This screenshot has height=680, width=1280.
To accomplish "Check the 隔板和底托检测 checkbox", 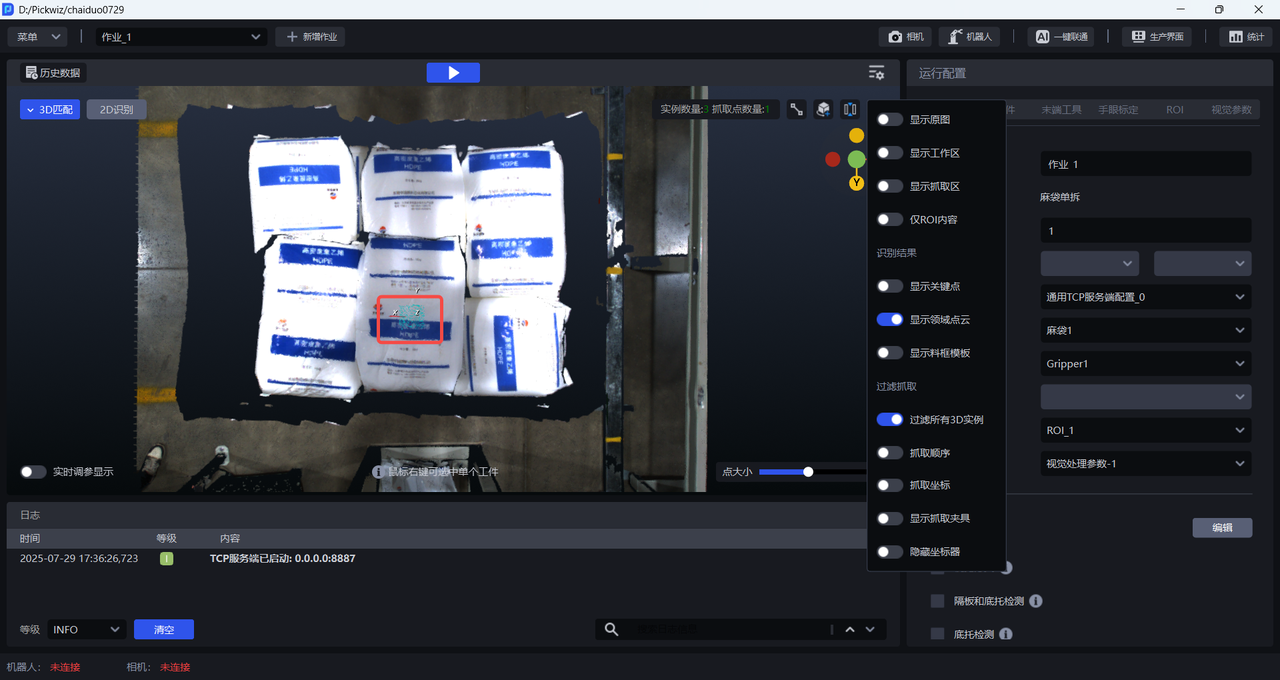I will (x=937, y=601).
